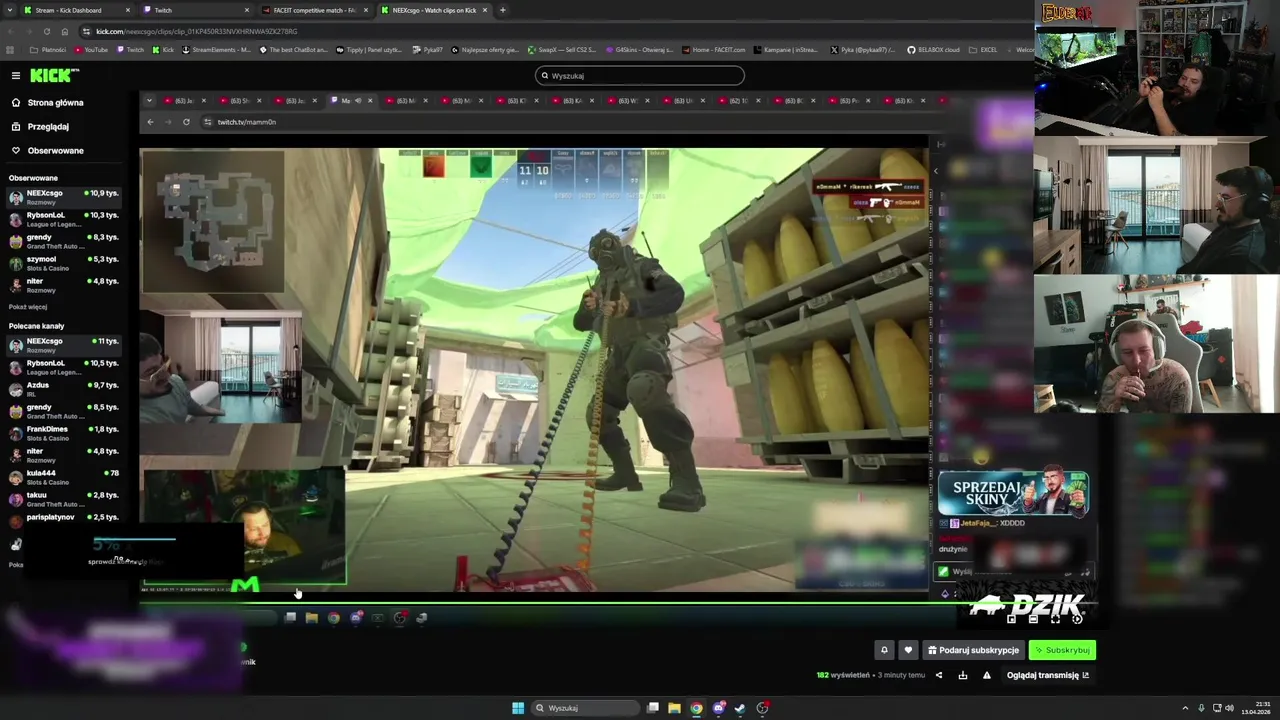Open volume control in system tray
Screen dimensions: 1280x720
[1229, 708]
